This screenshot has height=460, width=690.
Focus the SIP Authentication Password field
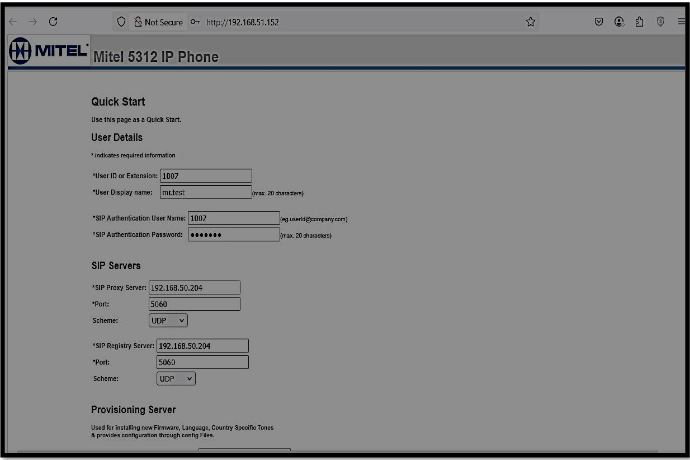234,235
